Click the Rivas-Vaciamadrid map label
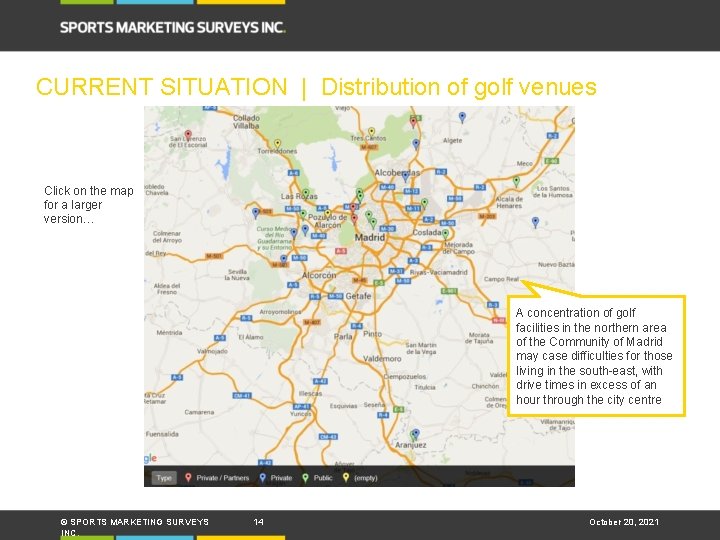The width and height of the screenshot is (720, 540). (439, 272)
